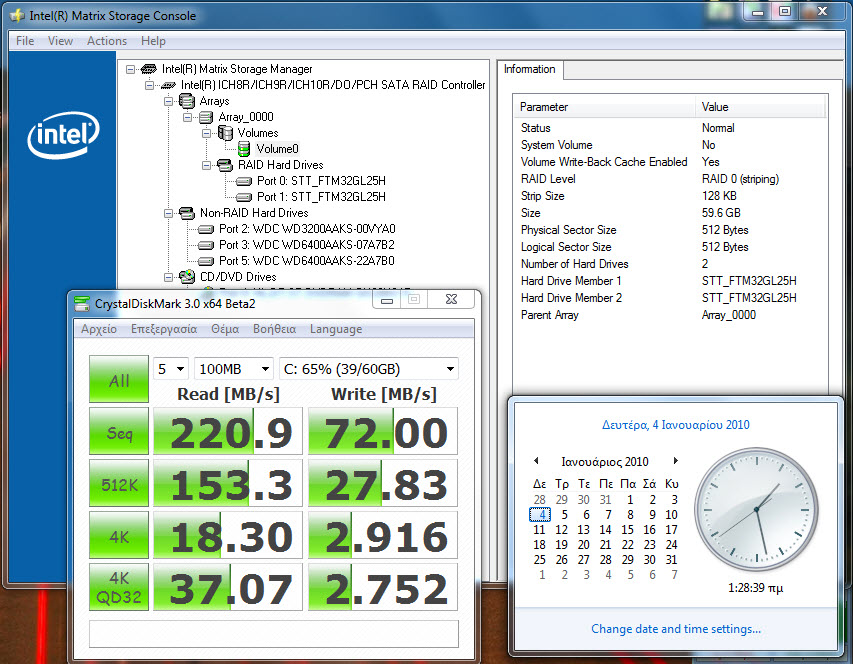This screenshot has width=853, height=664.
Task: Collapse the RAID Hard Drives node
Action: [x=207, y=165]
